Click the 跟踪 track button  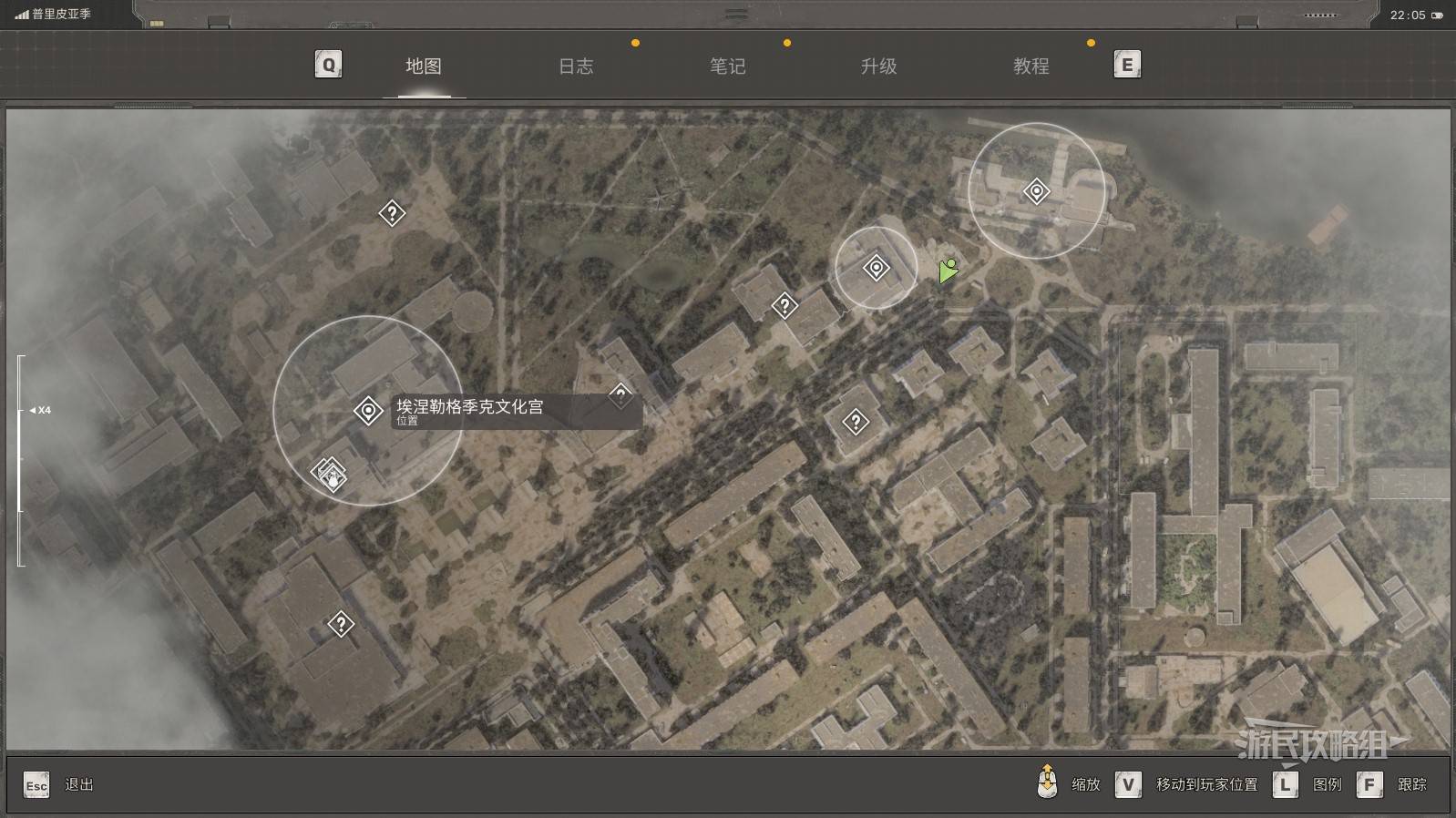[1412, 784]
